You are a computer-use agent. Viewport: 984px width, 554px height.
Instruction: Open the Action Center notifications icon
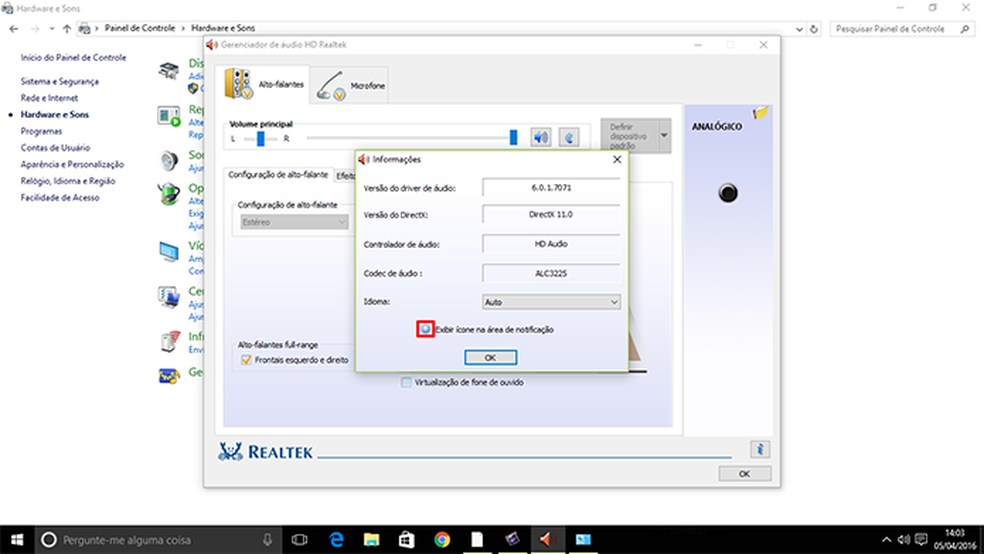tap(921, 540)
